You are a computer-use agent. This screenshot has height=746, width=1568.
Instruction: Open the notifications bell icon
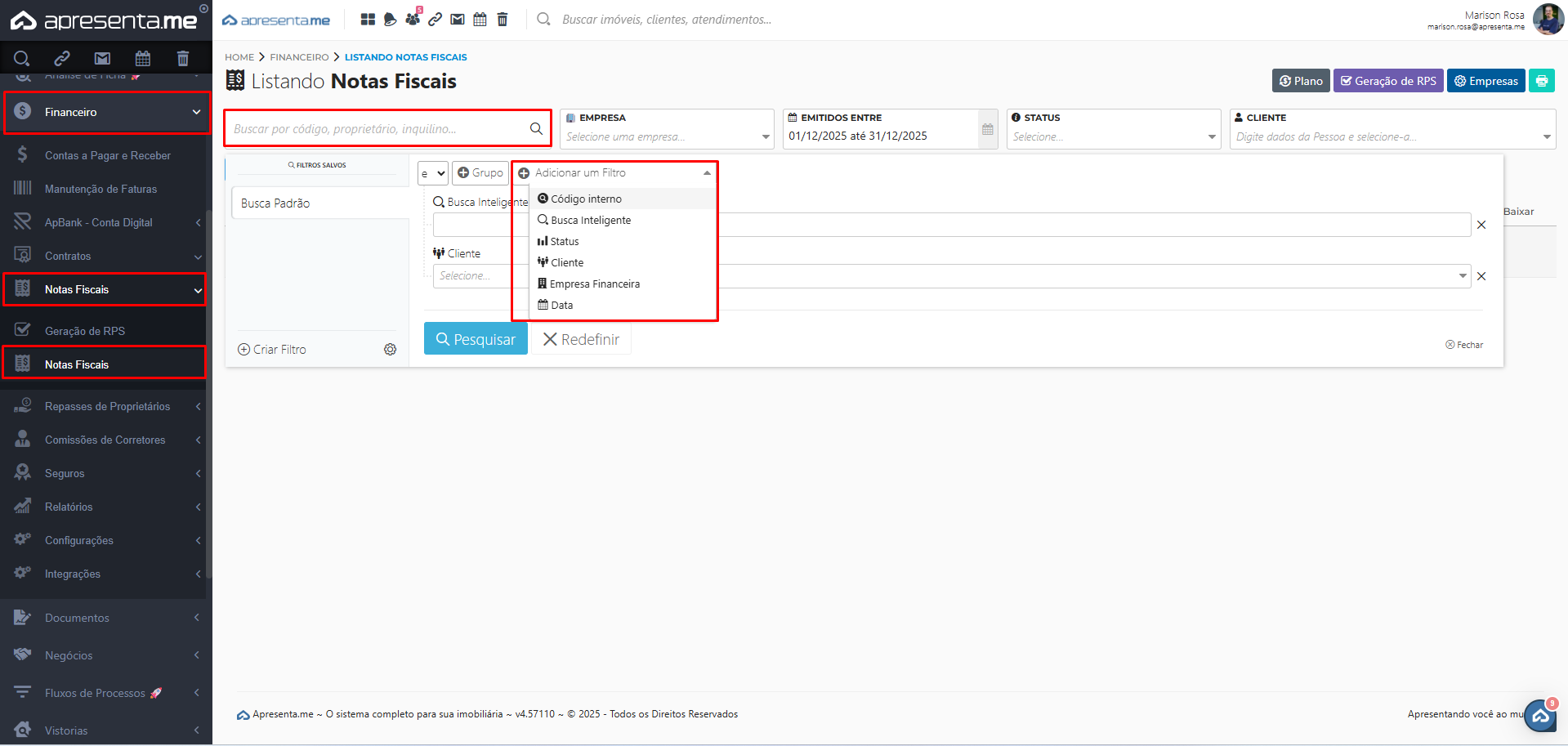click(390, 20)
